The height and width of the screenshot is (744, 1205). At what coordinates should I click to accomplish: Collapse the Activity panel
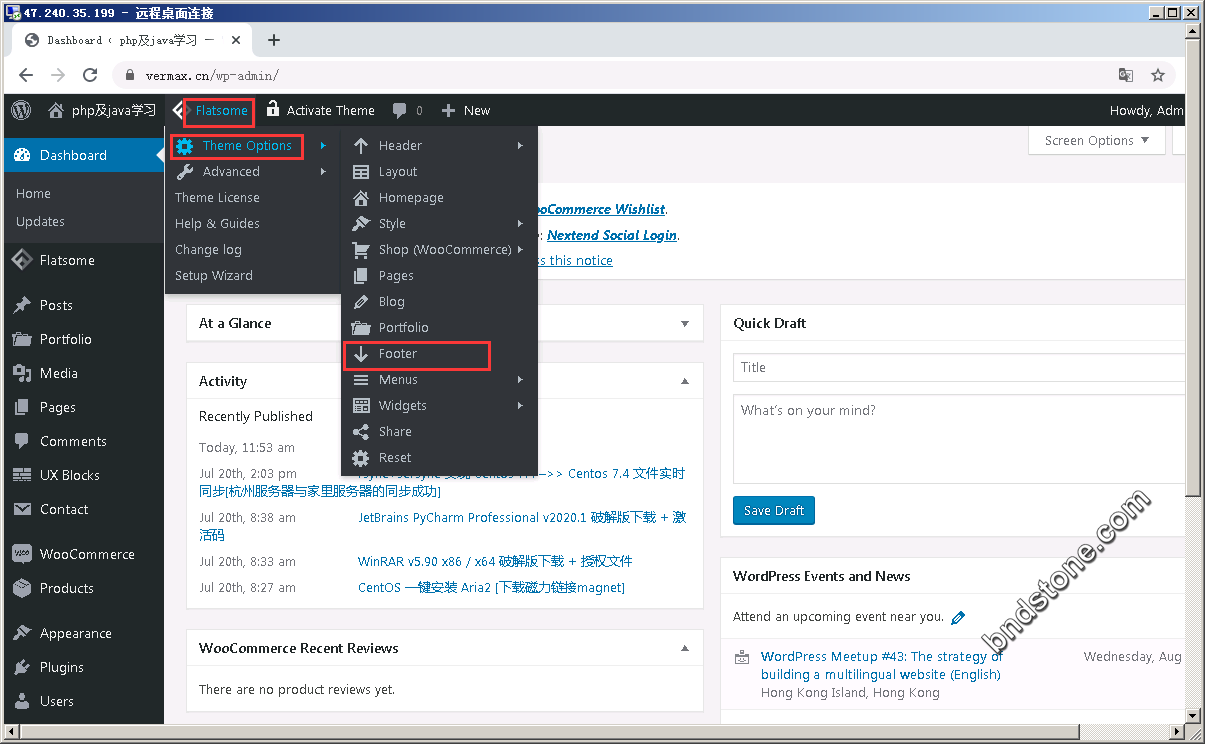coord(685,382)
